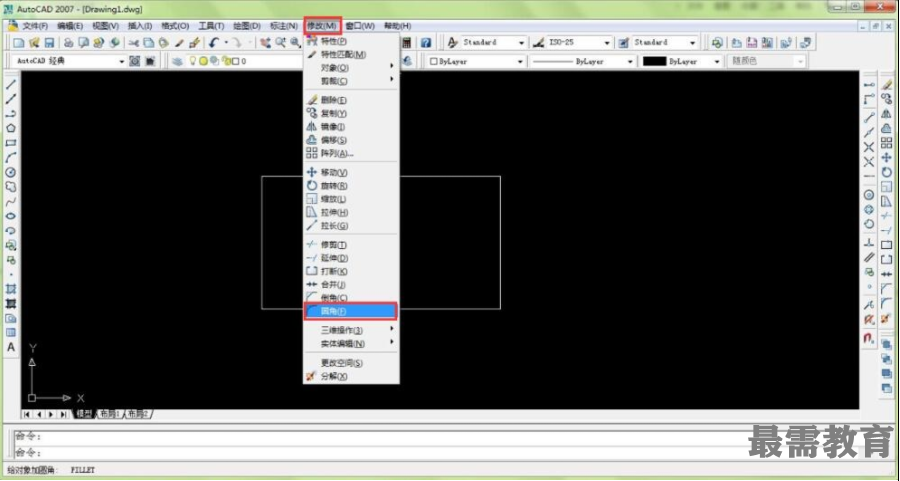Open the AutoCAD 经典 workspace dropdown
The width and height of the screenshot is (900, 481).
pos(122,61)
